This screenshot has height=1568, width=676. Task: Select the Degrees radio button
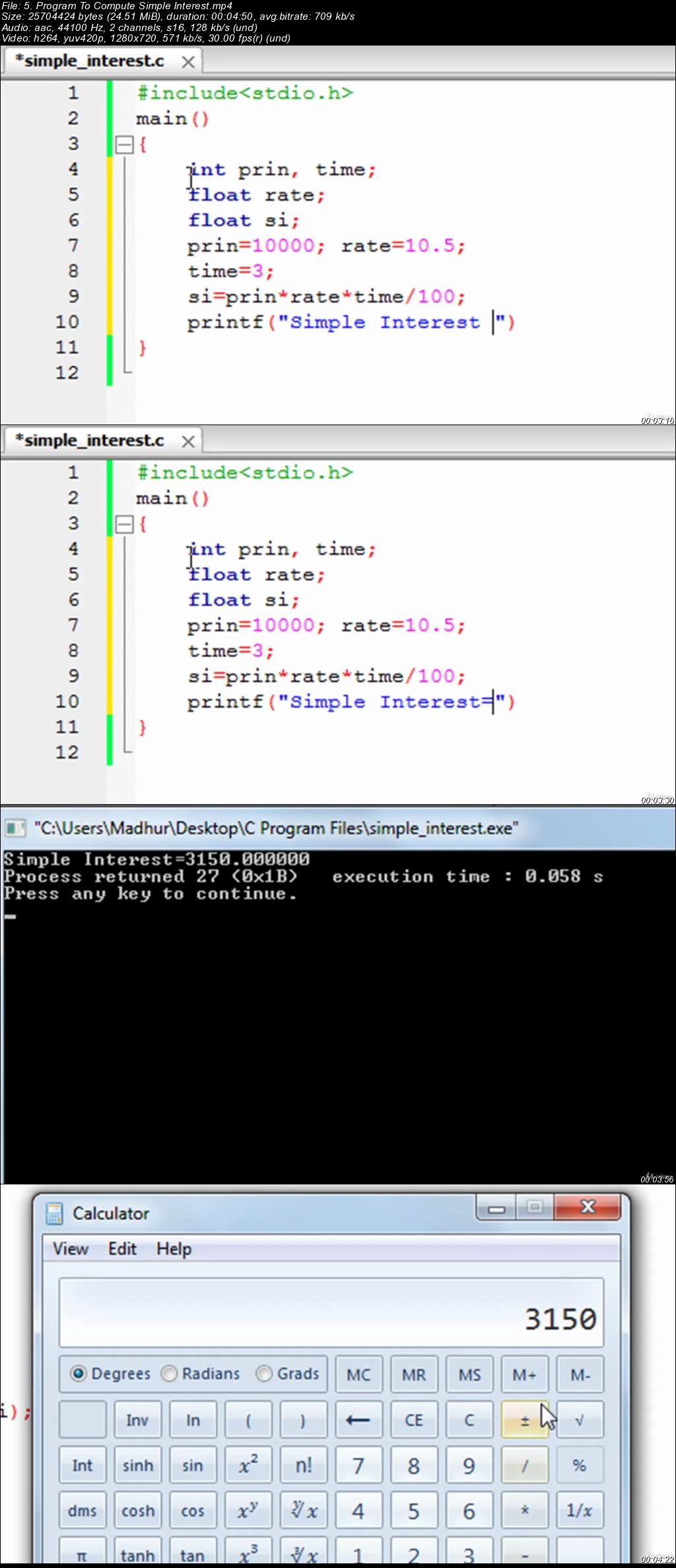coord(110,1374)
